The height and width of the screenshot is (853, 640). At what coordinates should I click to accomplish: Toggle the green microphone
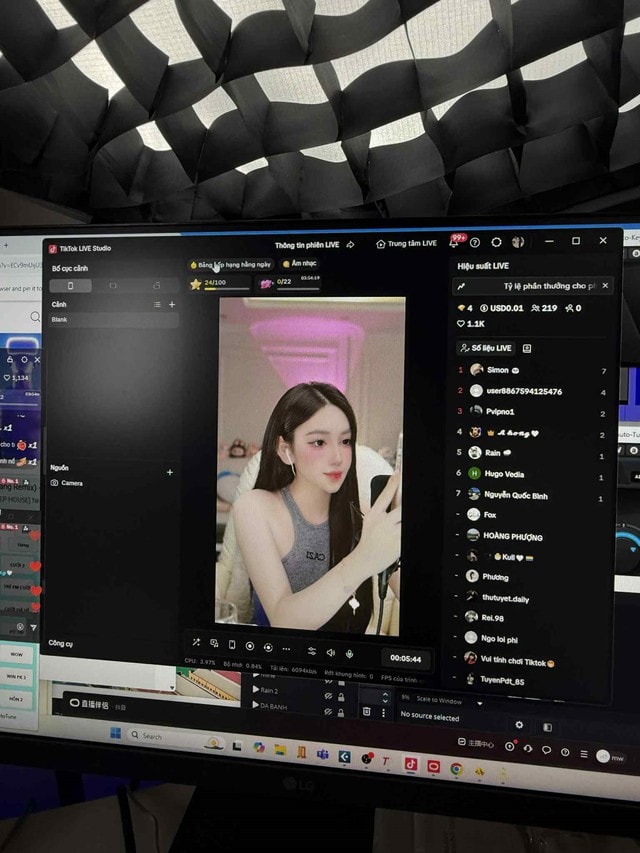click(x=349, y=653)
